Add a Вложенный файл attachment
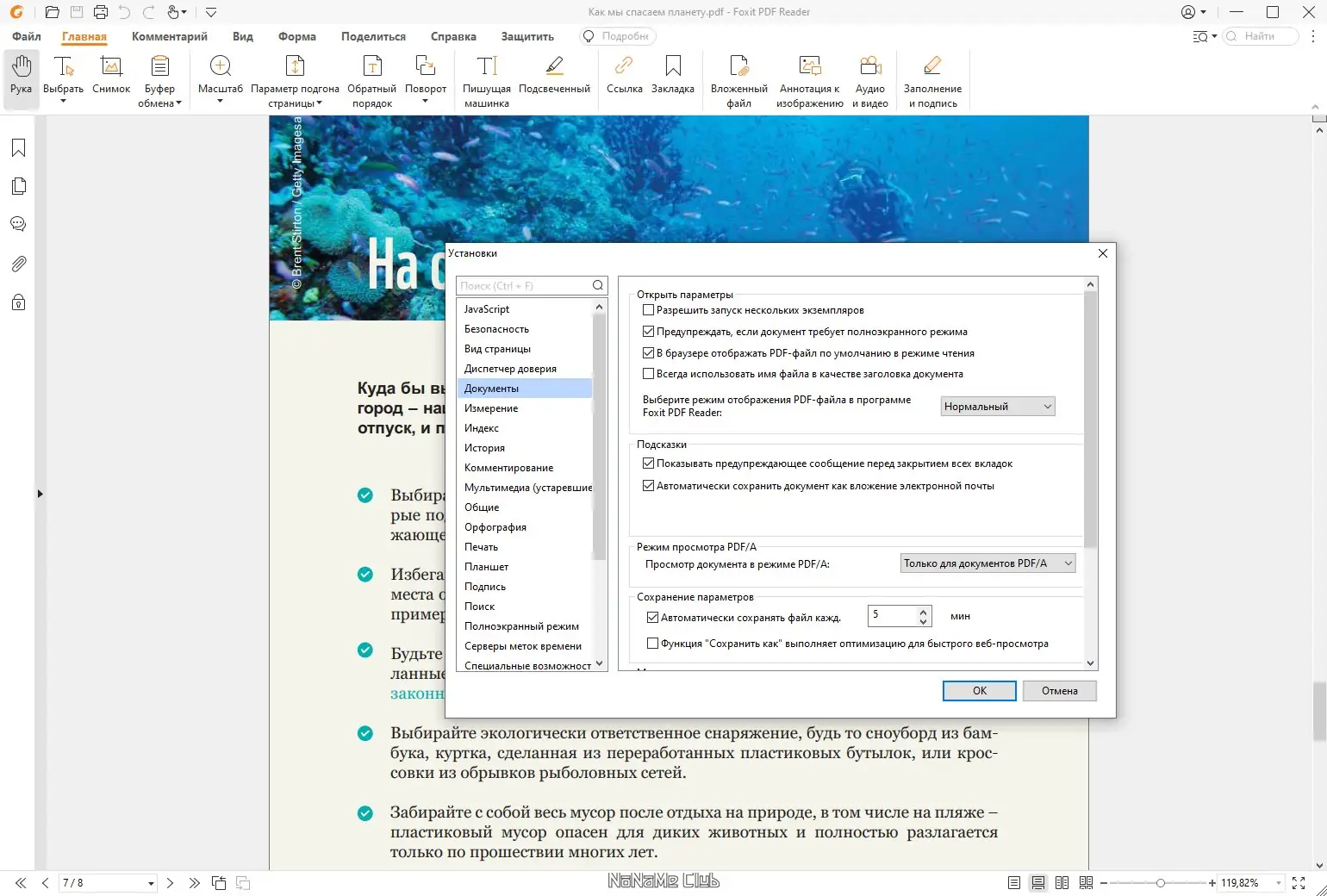The height and width of the screenshot is (896, 1327). point(738,79)
